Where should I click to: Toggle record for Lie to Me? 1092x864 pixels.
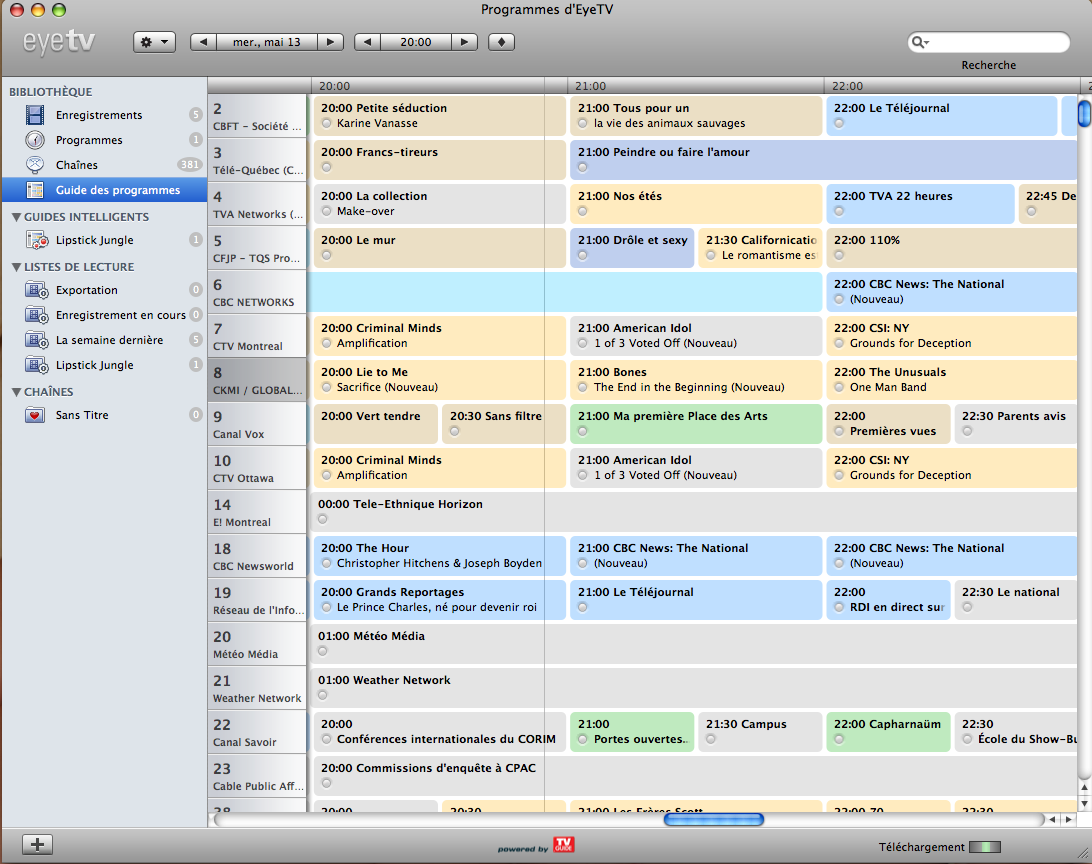[x=327, y=387]
